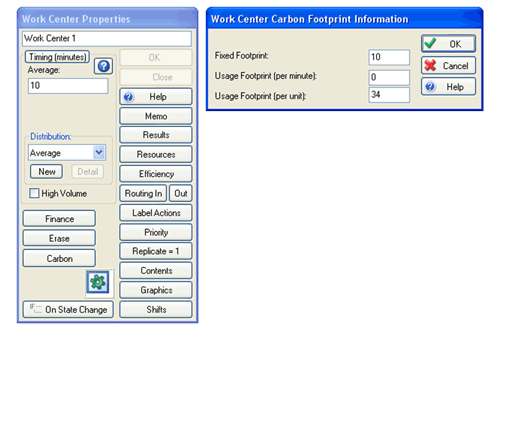Open Help in Carbon Footprint dialog
This screenshot has width=505, height=443.
448,87
